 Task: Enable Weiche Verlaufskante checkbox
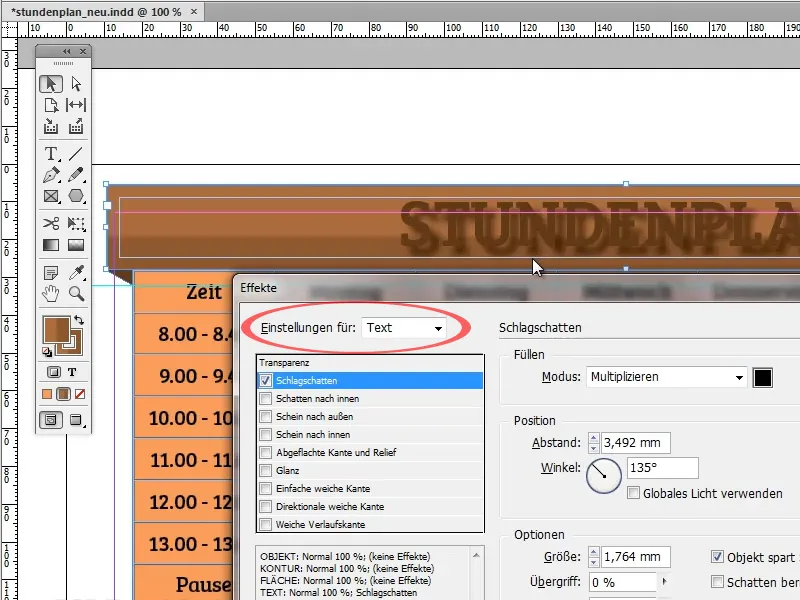[x=265, y=524]
